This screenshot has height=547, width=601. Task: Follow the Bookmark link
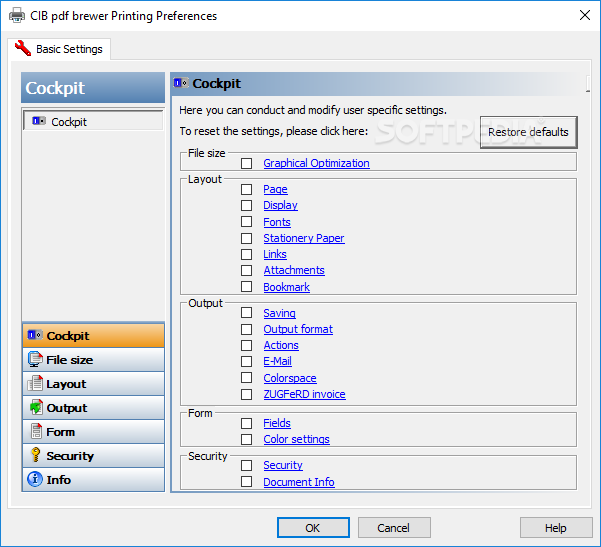point(286,287)
